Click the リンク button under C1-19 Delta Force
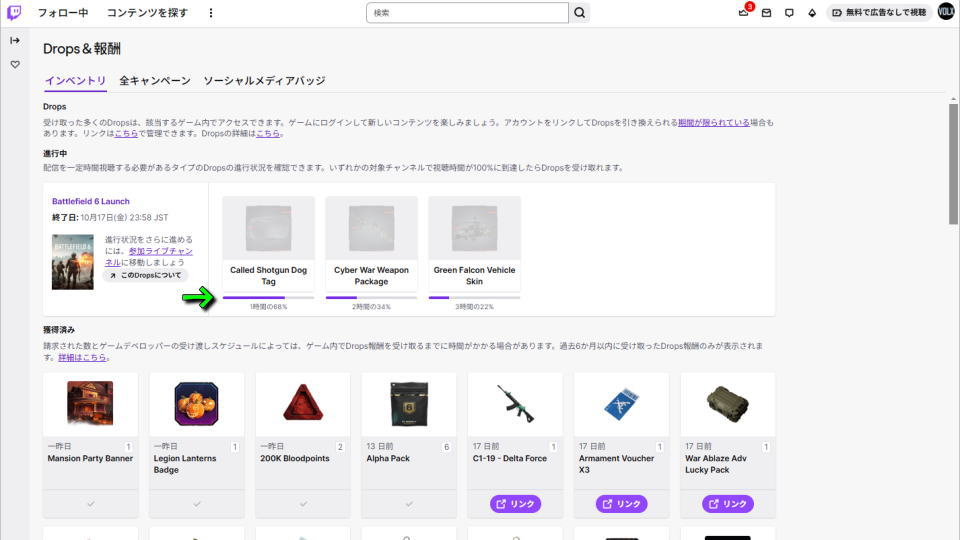This screenshot has height=540, width=960. (x=515, y=504)
